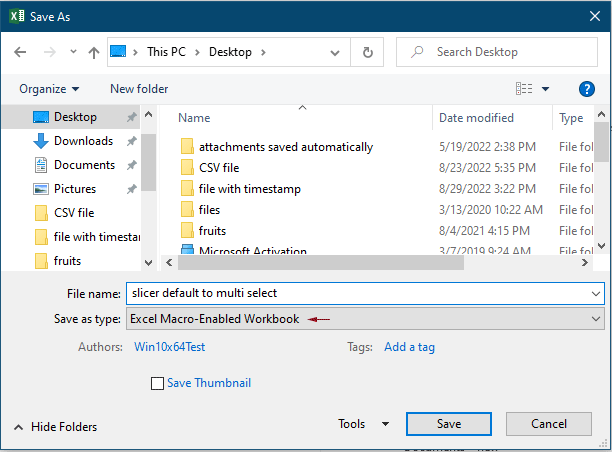Image resolution: width=612 pixels, height=452 pixels.
Task: Enable the Save Thumbnail checkbox
Action: tap(157, 383)
